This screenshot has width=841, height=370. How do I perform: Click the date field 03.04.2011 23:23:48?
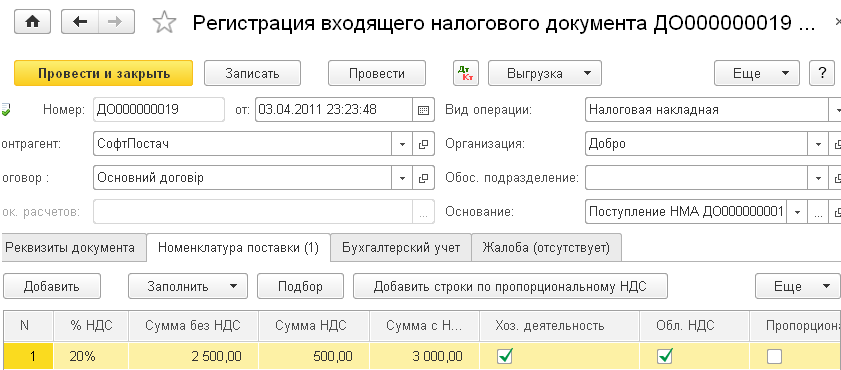pos(334,110)
